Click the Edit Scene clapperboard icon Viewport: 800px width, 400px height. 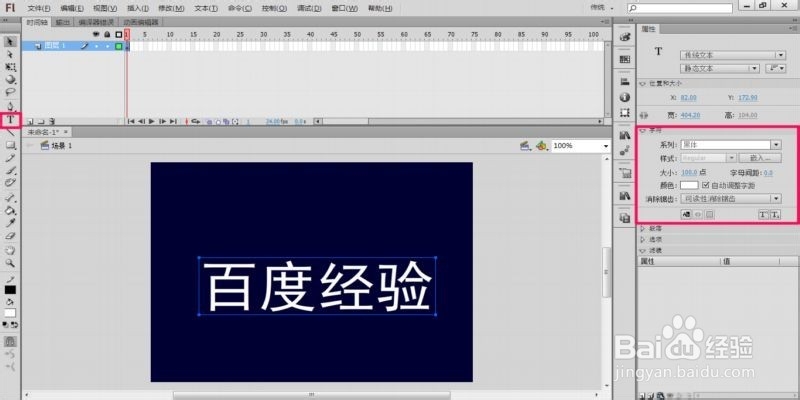[x=524, y=146]
